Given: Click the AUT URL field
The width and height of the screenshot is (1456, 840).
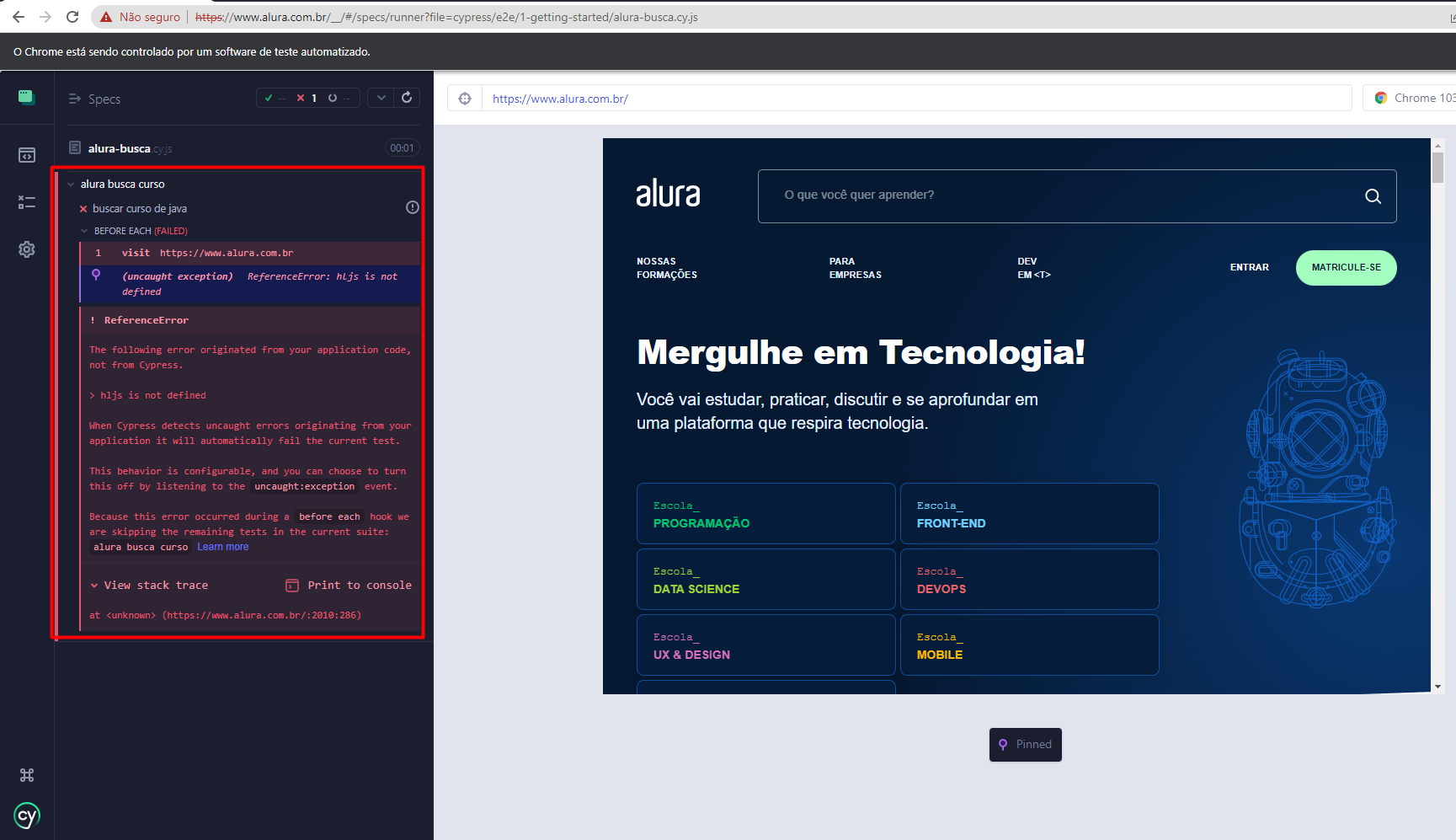Looking at the screenshot, I should click(x=916, y=99).
